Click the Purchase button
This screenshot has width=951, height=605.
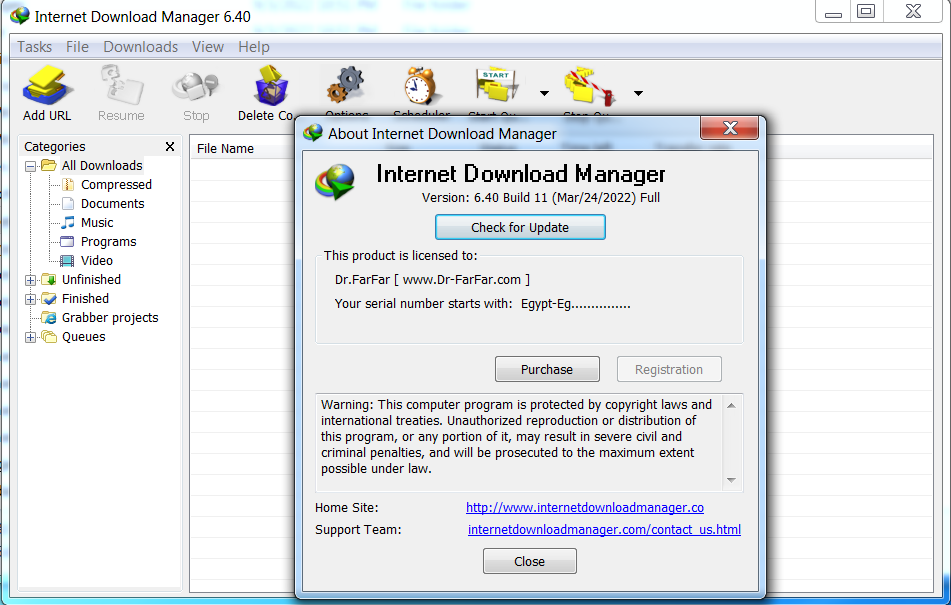pyautogui.click(x=547, y=370)
